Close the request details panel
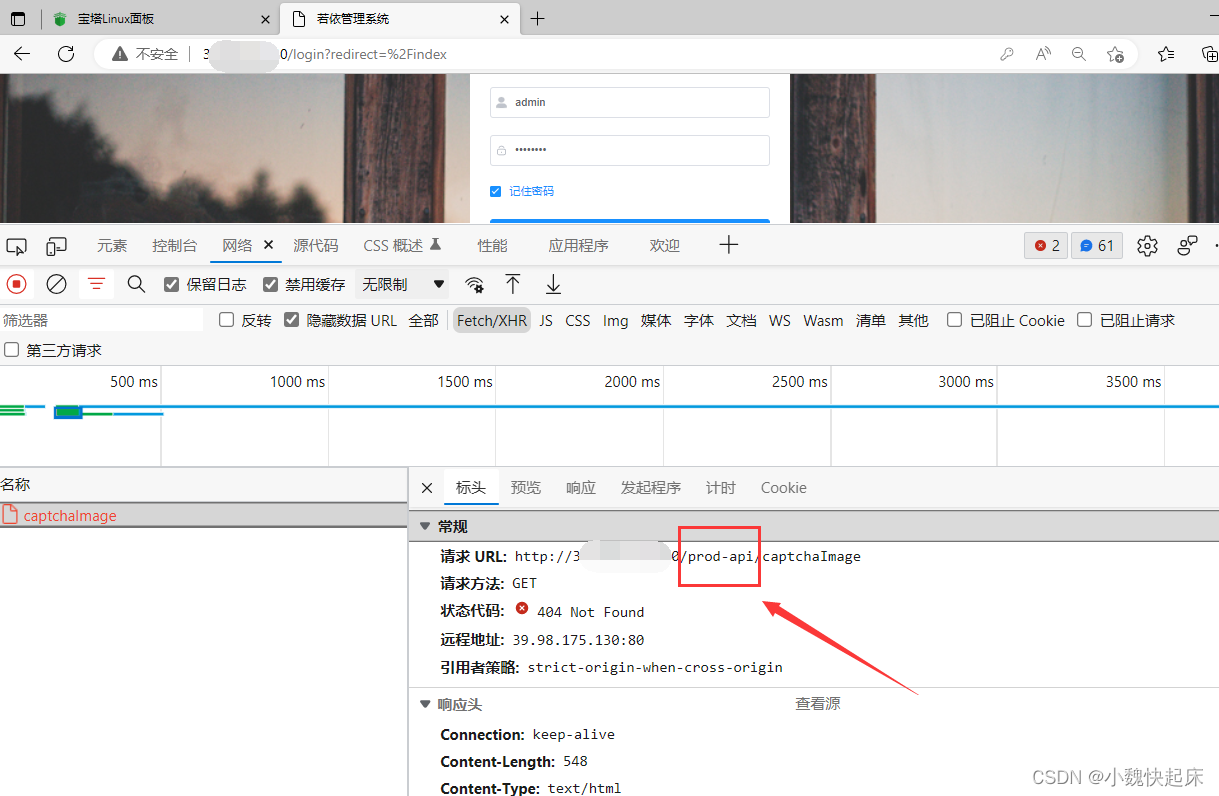 [x=427, y=488]
